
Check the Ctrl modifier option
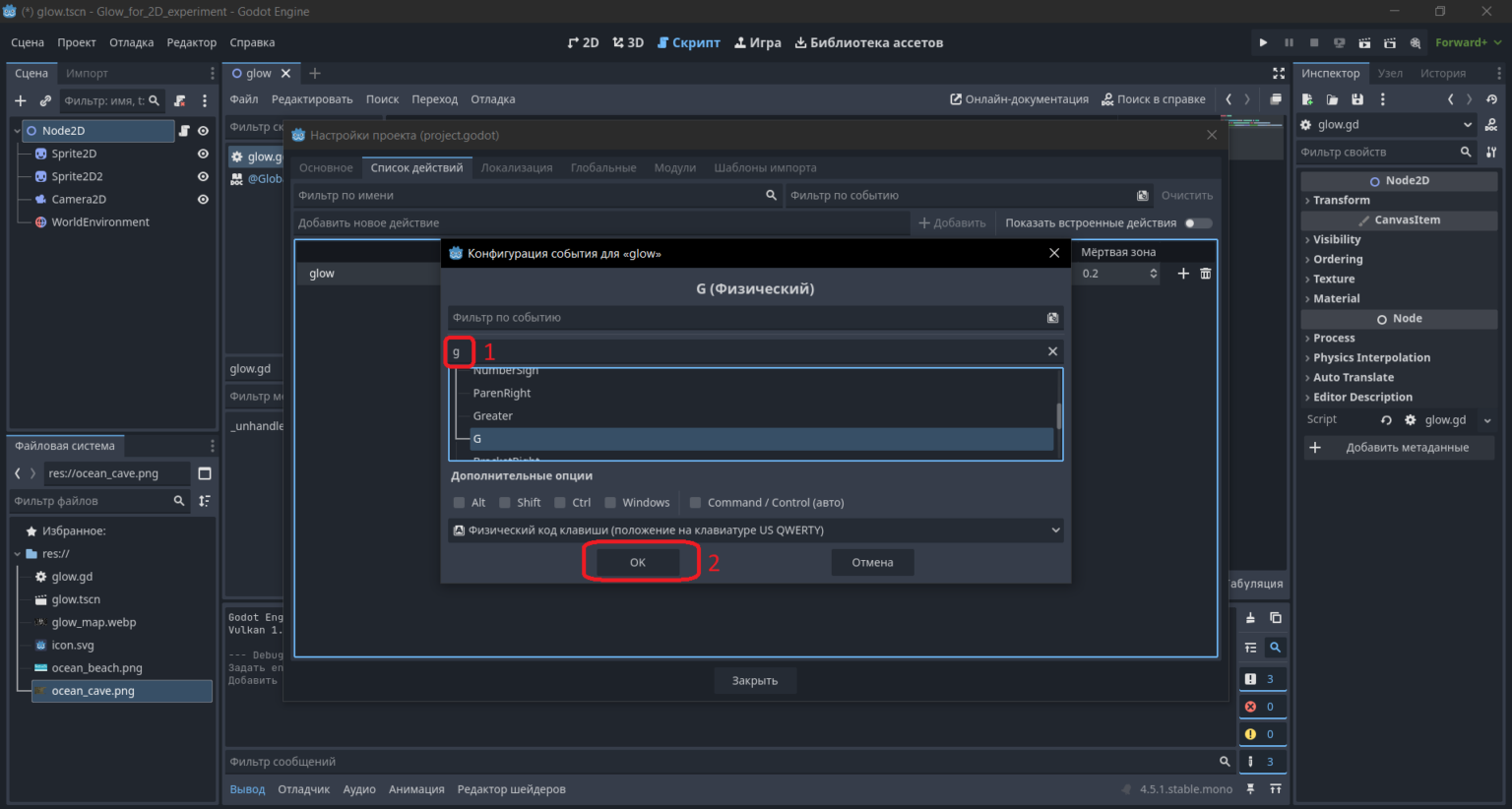[x=560, y=503]
